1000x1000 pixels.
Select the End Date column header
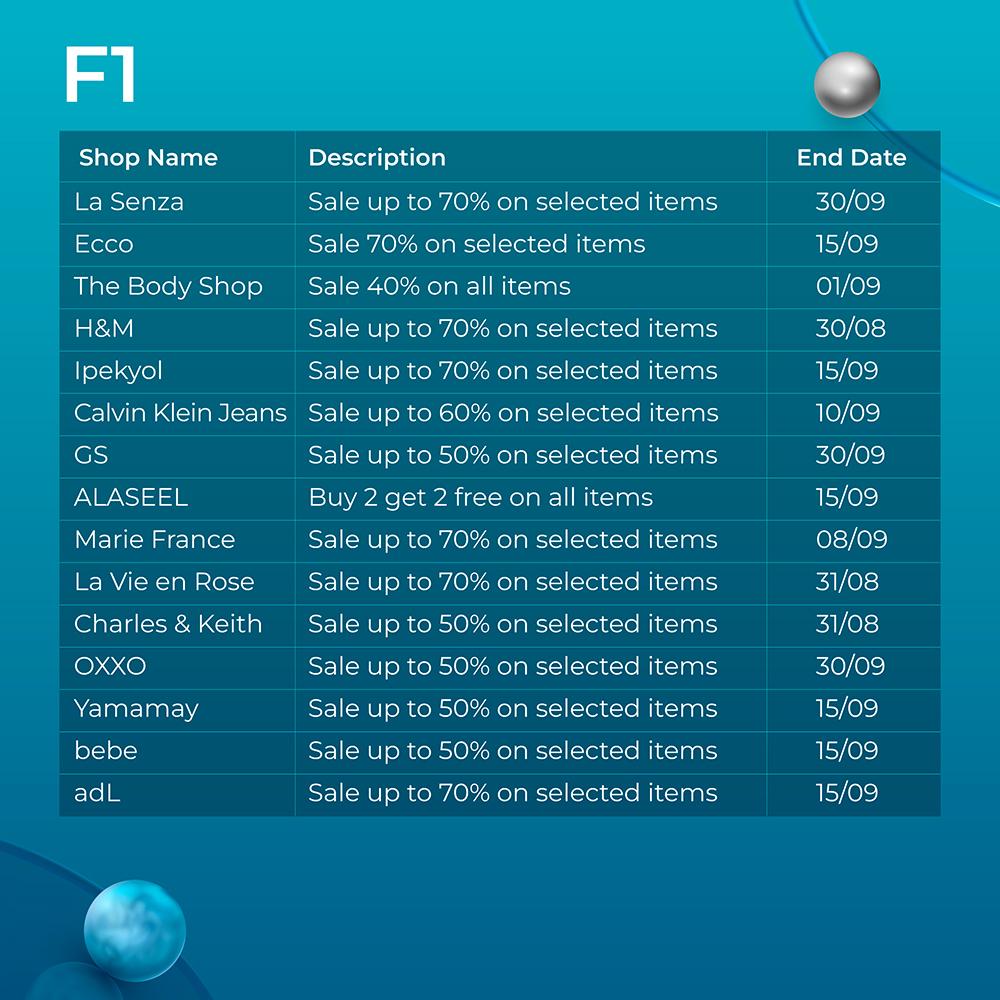tap(851, 158)
